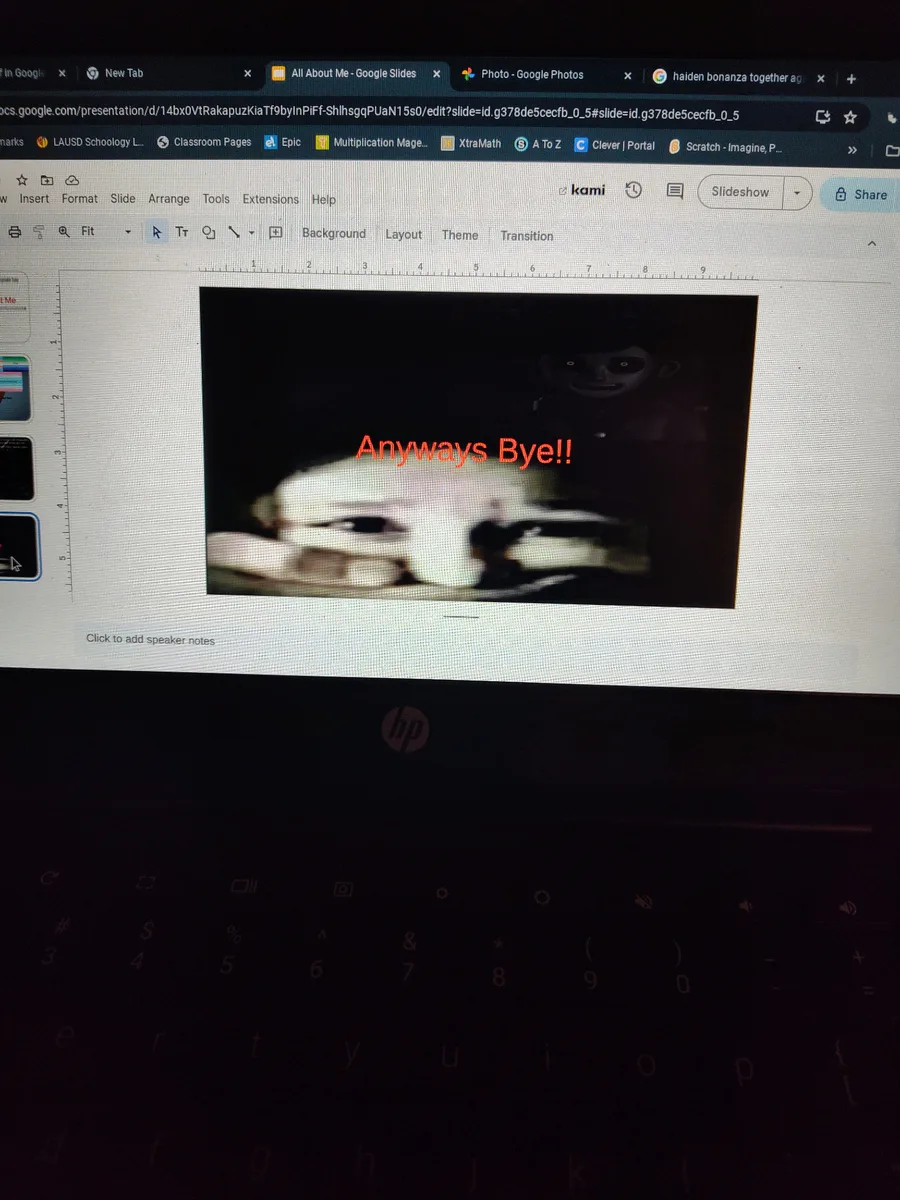Screen dimensions: 900x1200
Task: Close the Photo - Google Photos tab
Action: (628, 76)
